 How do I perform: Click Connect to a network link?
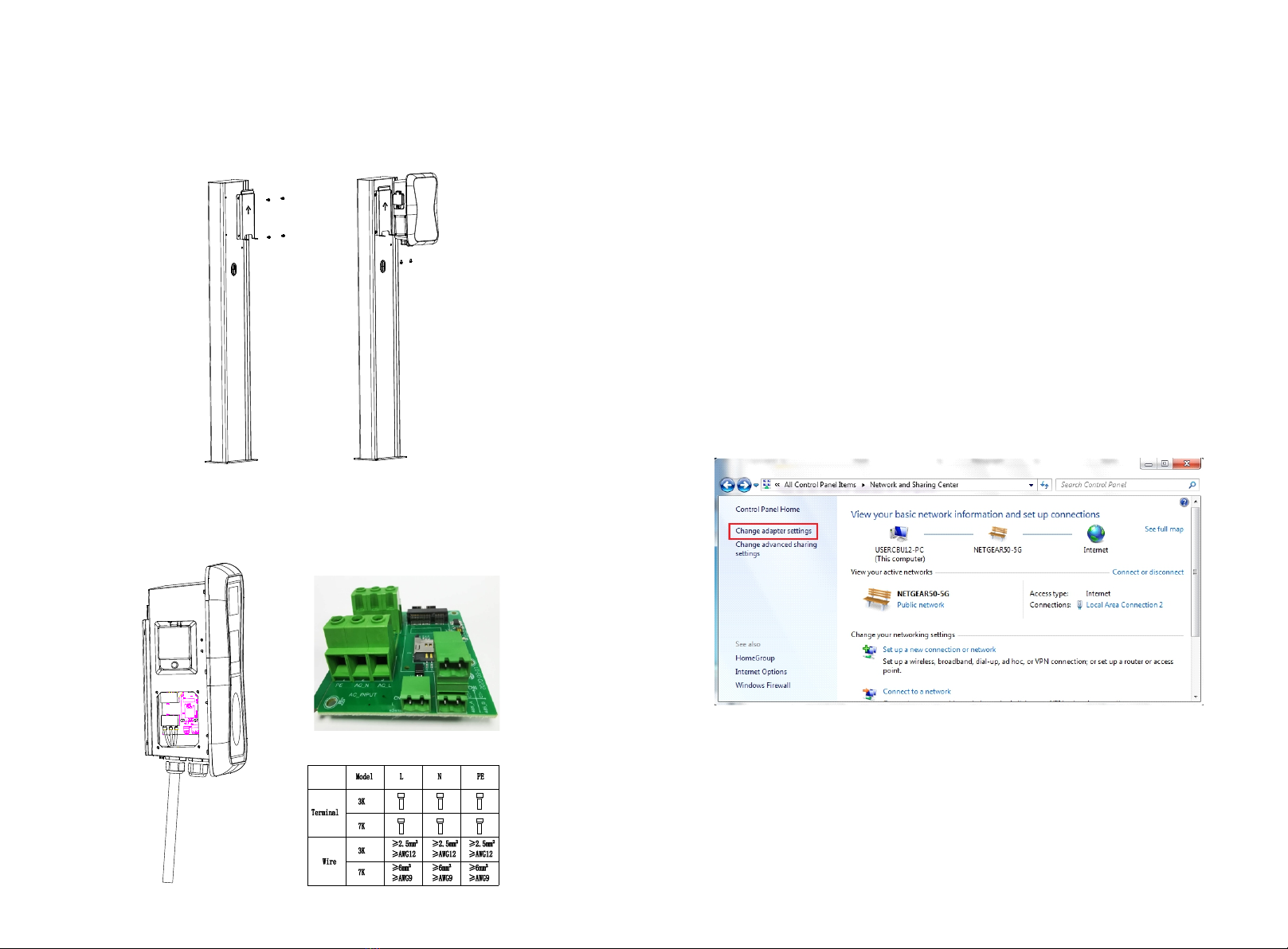coord(916,692)
